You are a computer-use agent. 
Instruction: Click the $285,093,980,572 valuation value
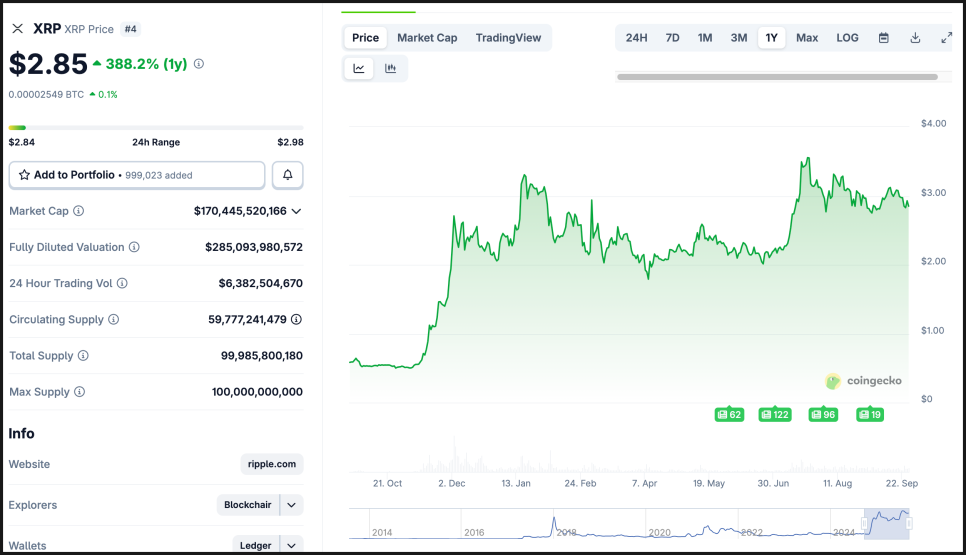pyautogui.click(x=254, y=247)
